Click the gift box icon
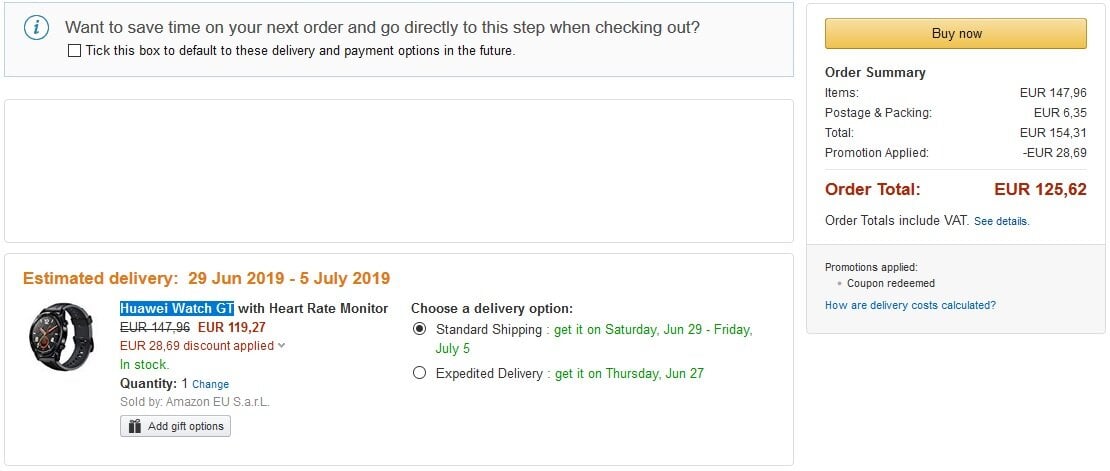 point(133,426)
